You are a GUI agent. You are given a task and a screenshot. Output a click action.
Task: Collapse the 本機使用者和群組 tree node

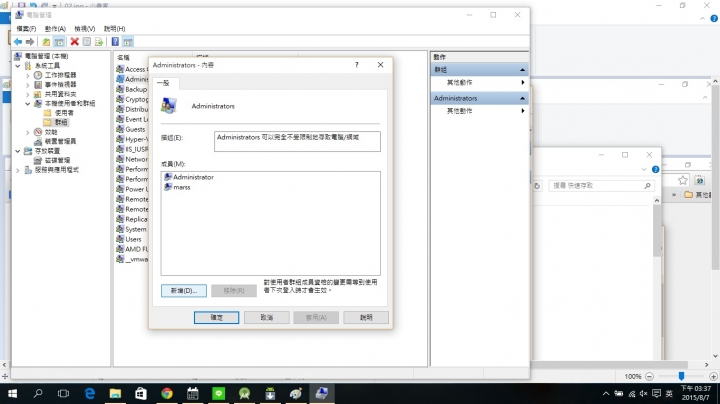(x=28, y=104)
